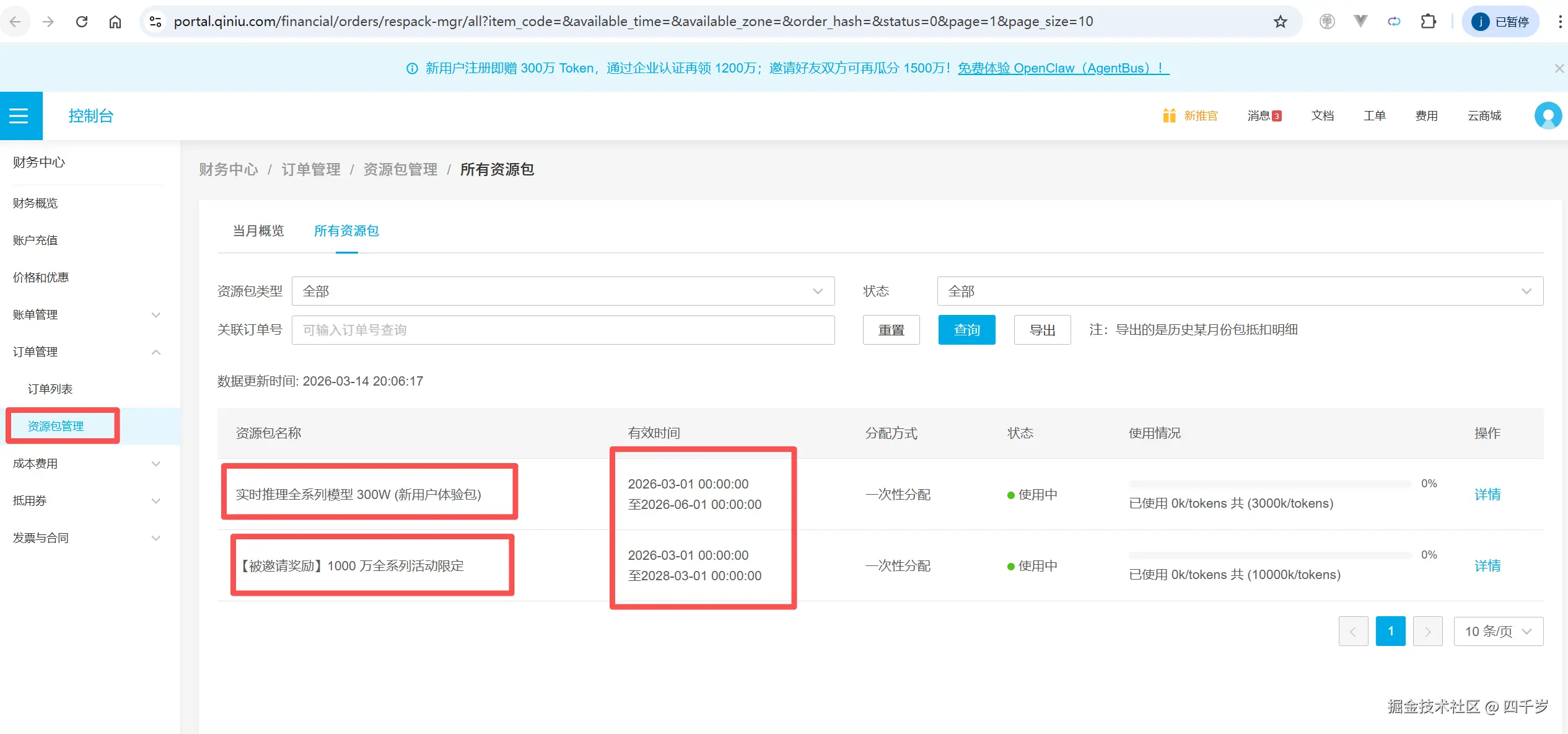This screenshot has height=734, width=1568.
Task: Click the 查询 search button
Action: coord(966,330)
